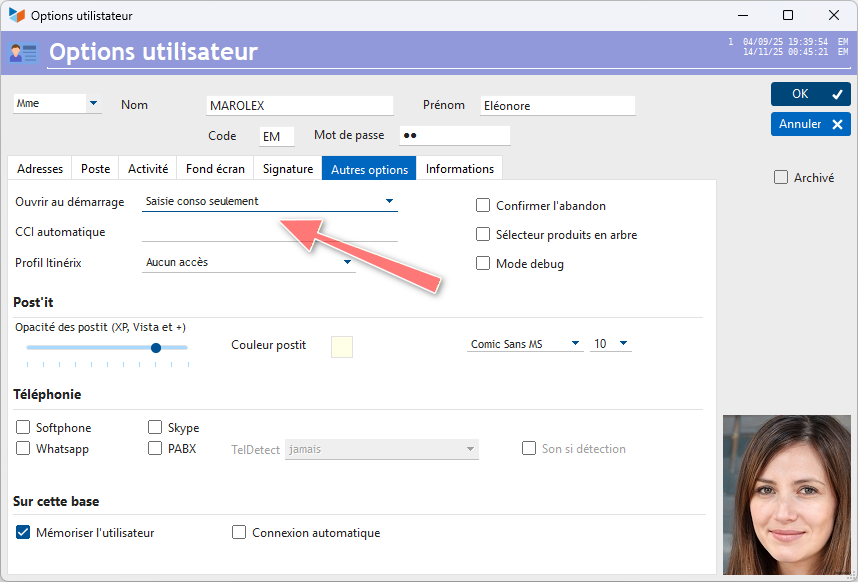Click the user profile icon in header
Image resolution: width=858 pixels, height=582 pixels.
[24, 53]
